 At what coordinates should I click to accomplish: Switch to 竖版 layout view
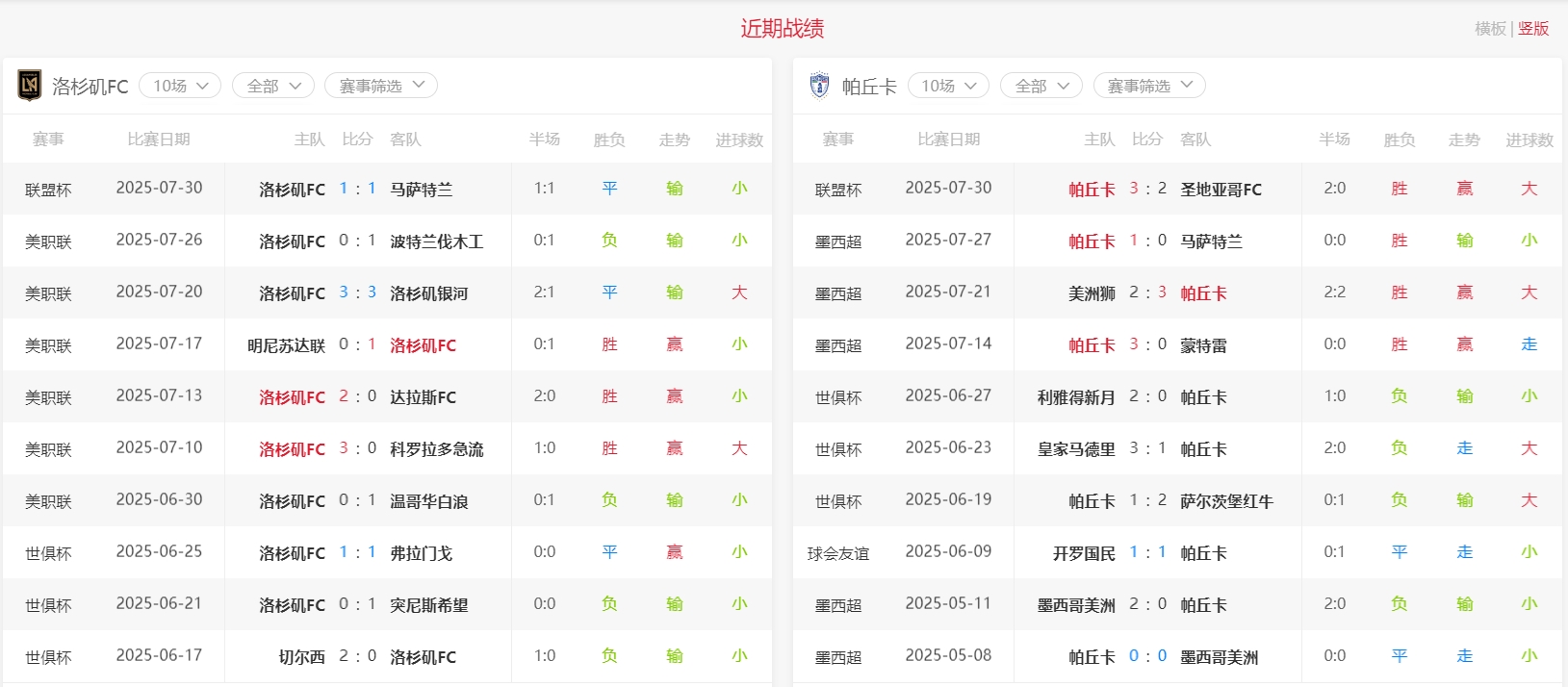pos(1533,29)
